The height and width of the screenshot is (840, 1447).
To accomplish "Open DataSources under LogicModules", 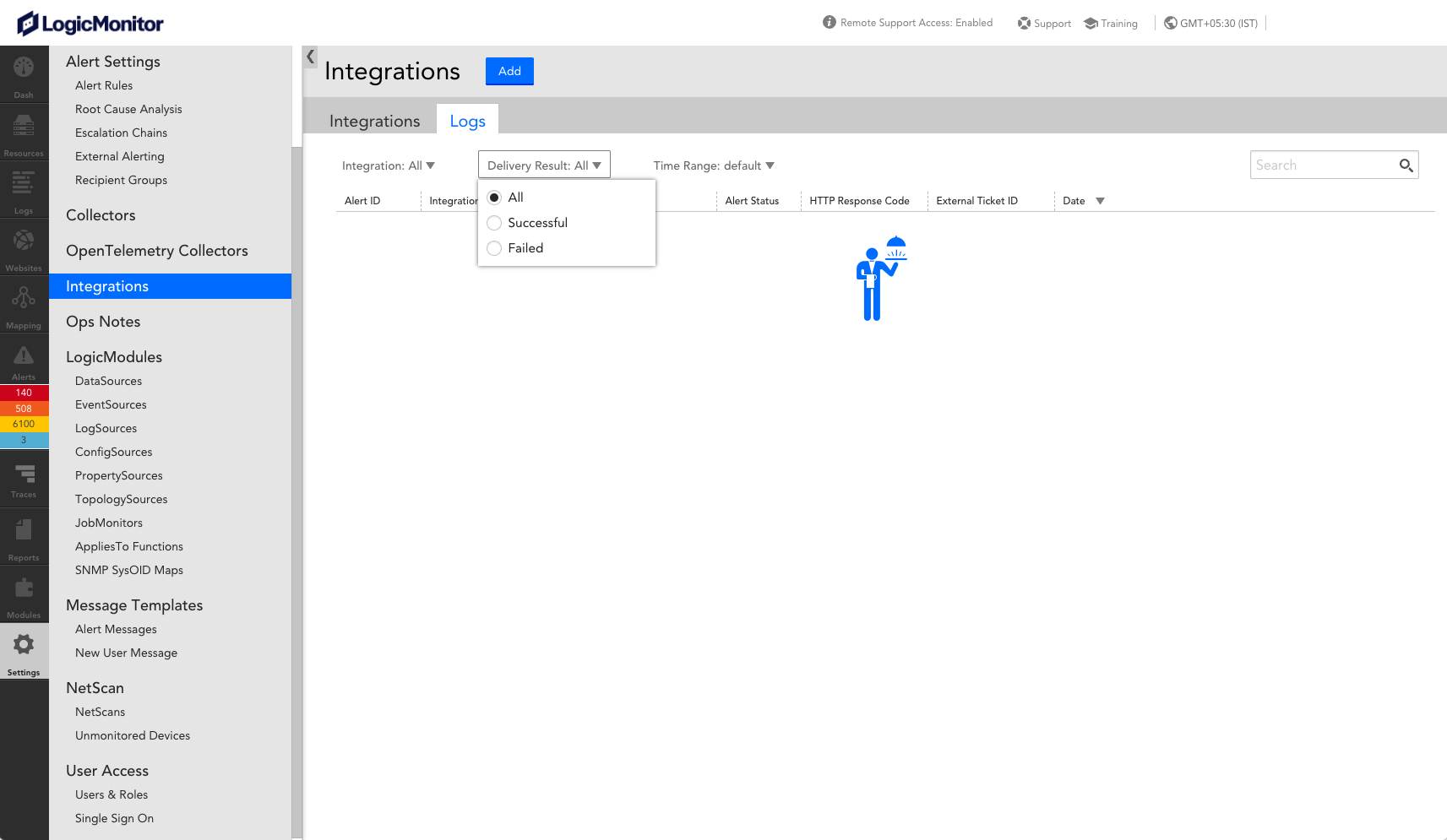I will [x=108, y=381].
